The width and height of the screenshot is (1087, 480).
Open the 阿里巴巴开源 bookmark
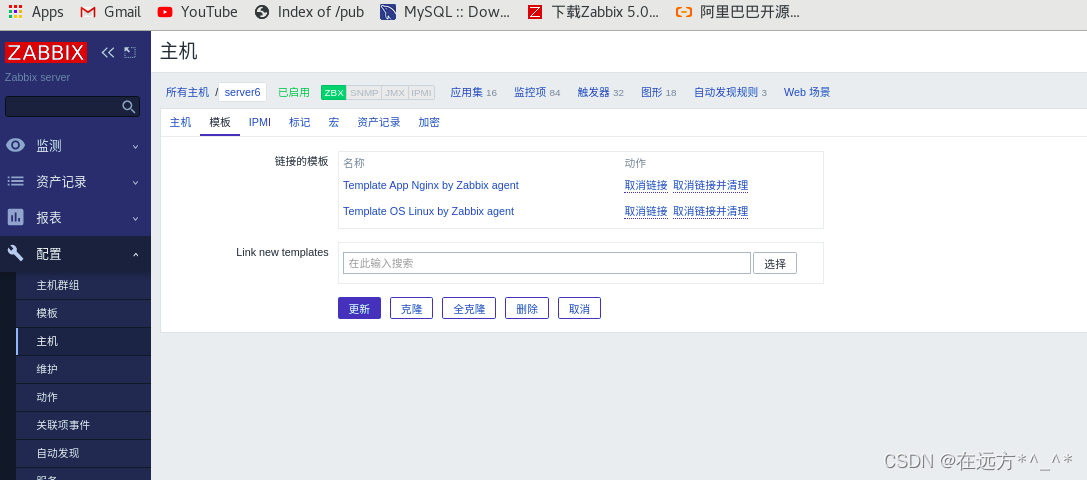(x=738, y=12)
